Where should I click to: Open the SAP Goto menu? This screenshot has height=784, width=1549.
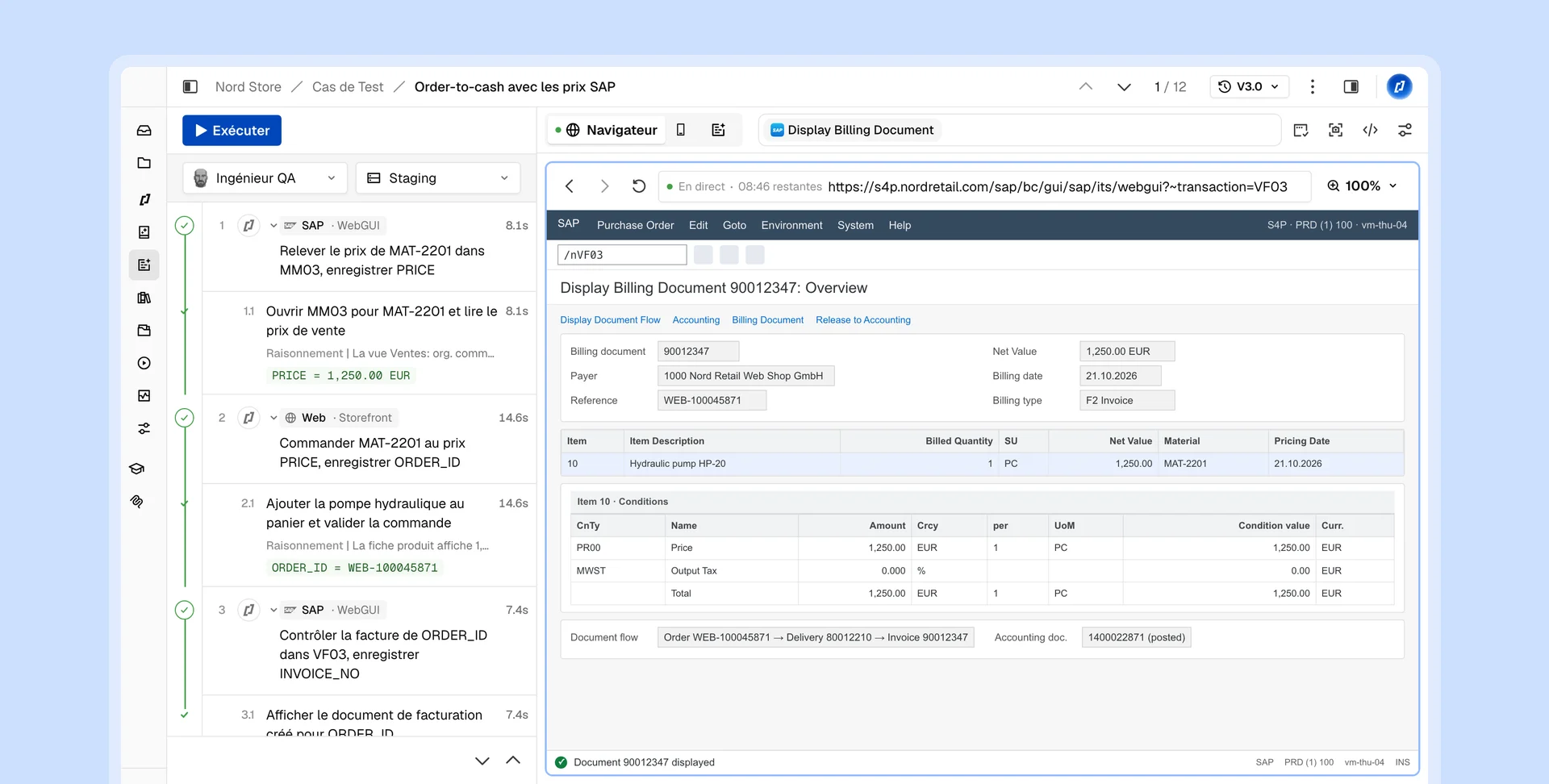(x=734, y=225)
